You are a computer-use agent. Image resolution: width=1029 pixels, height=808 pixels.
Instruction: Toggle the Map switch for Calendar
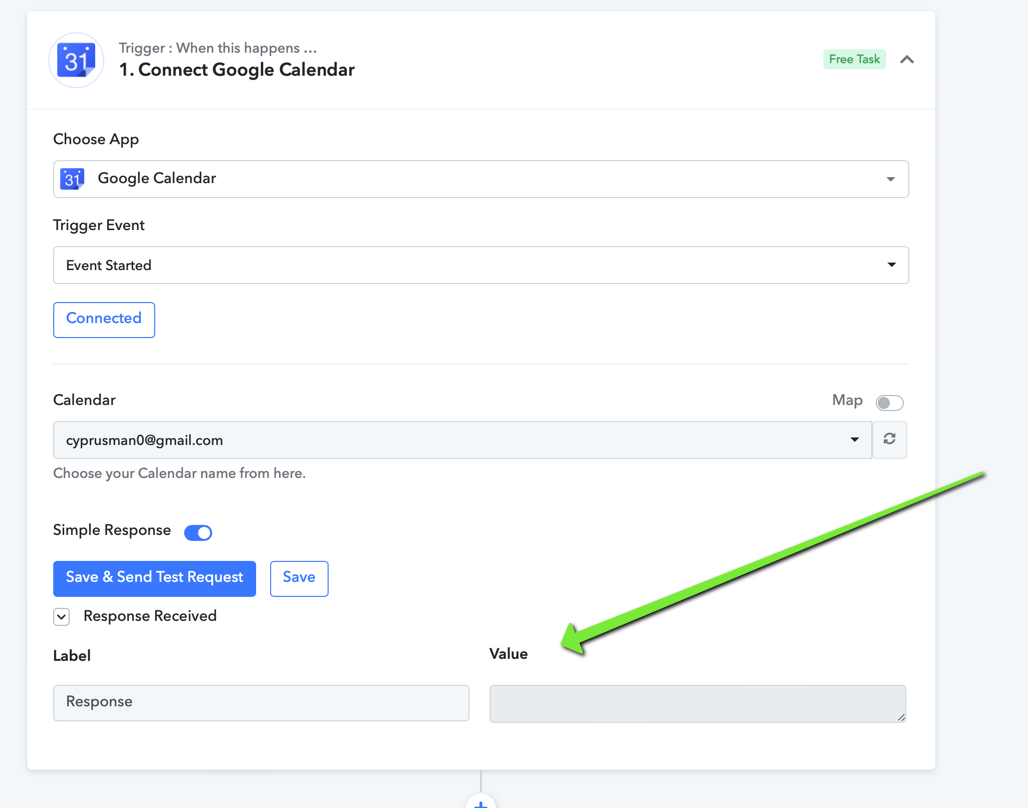click(889, 402)
